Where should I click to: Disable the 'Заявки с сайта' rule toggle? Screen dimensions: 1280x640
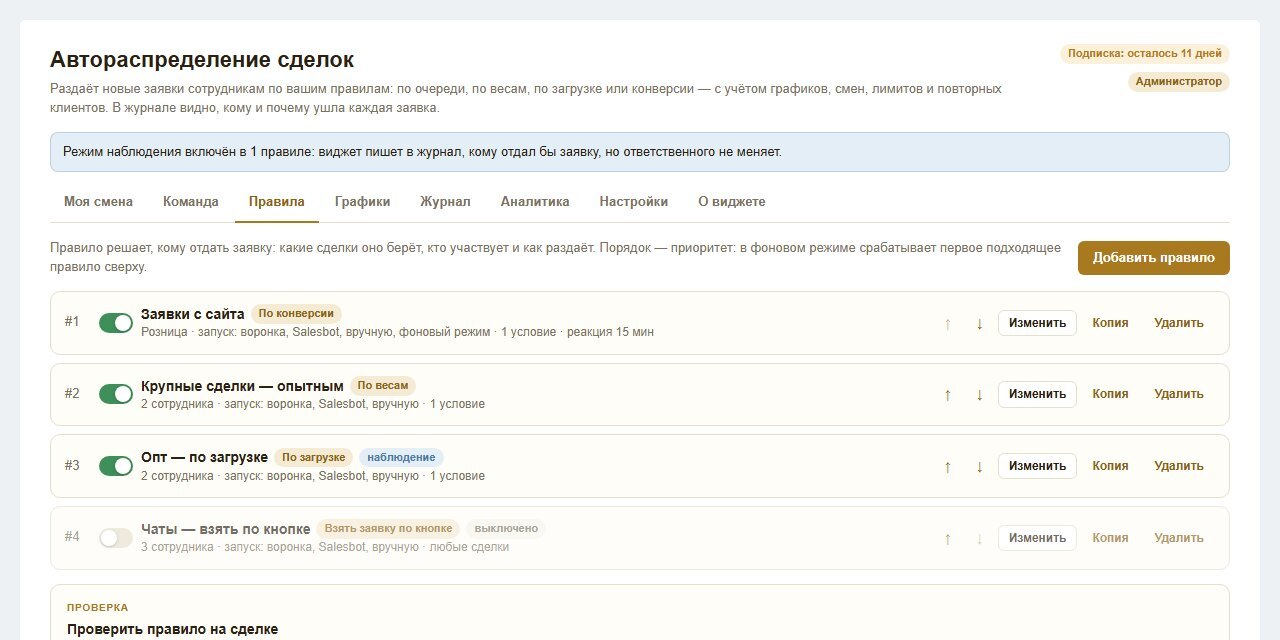tap(116, 323)
